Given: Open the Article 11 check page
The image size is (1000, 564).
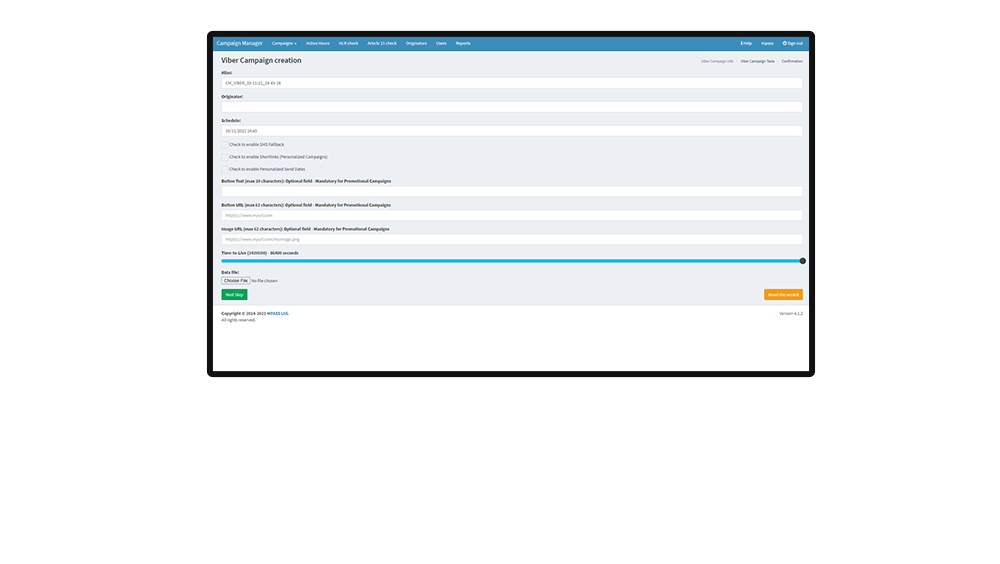Looking at the screenshot, I should (382, 44).
